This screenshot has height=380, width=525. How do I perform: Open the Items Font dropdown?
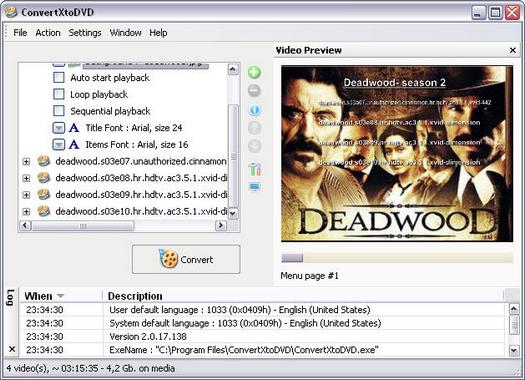point(59,145)
